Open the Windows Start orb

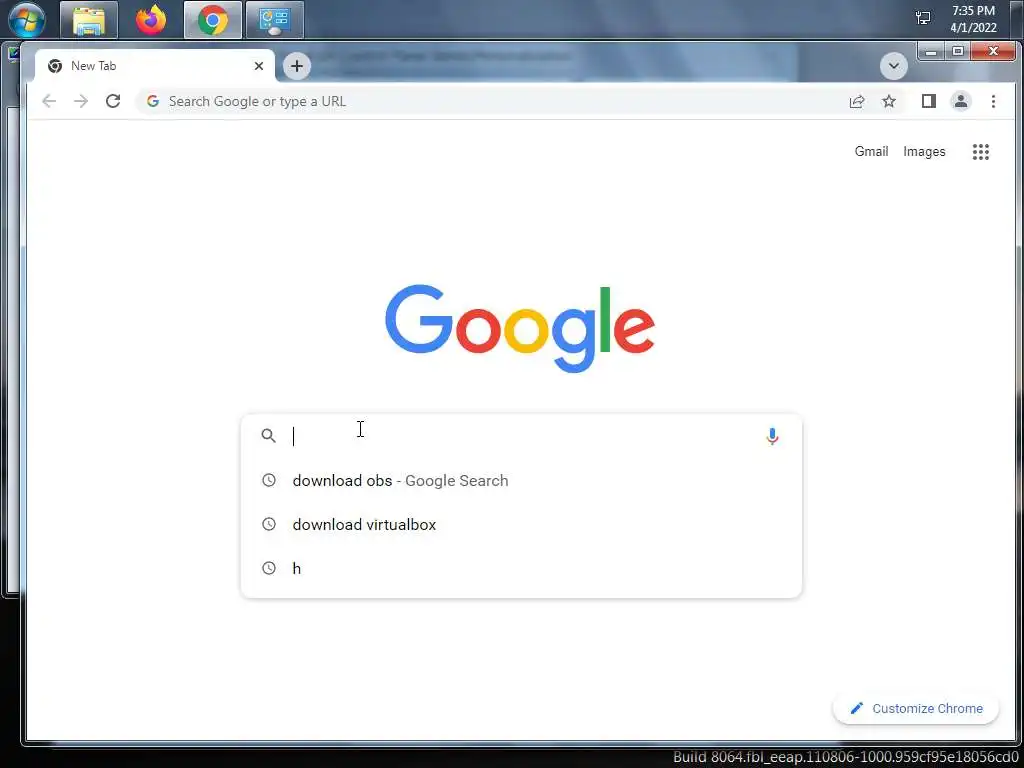coord(27,20)
